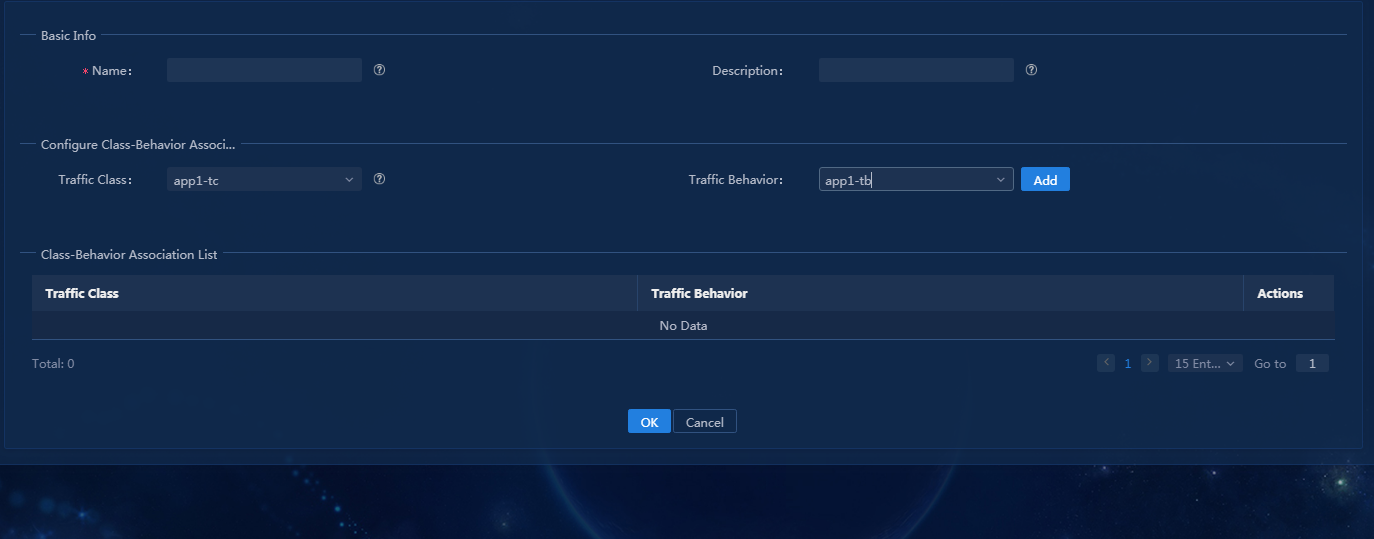
Task: Click the No Data table row
Action: [683, 326]
